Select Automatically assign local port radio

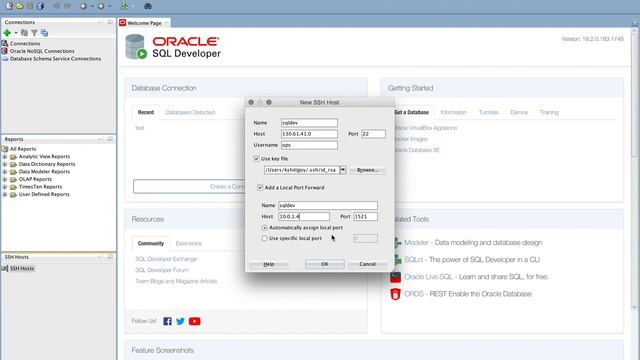264,227
